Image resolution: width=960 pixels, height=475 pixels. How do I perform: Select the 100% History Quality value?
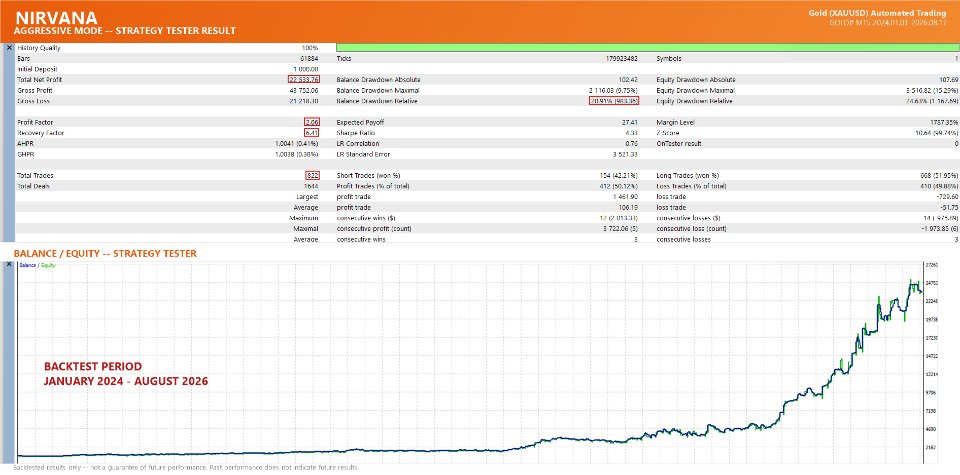point(310,48)
